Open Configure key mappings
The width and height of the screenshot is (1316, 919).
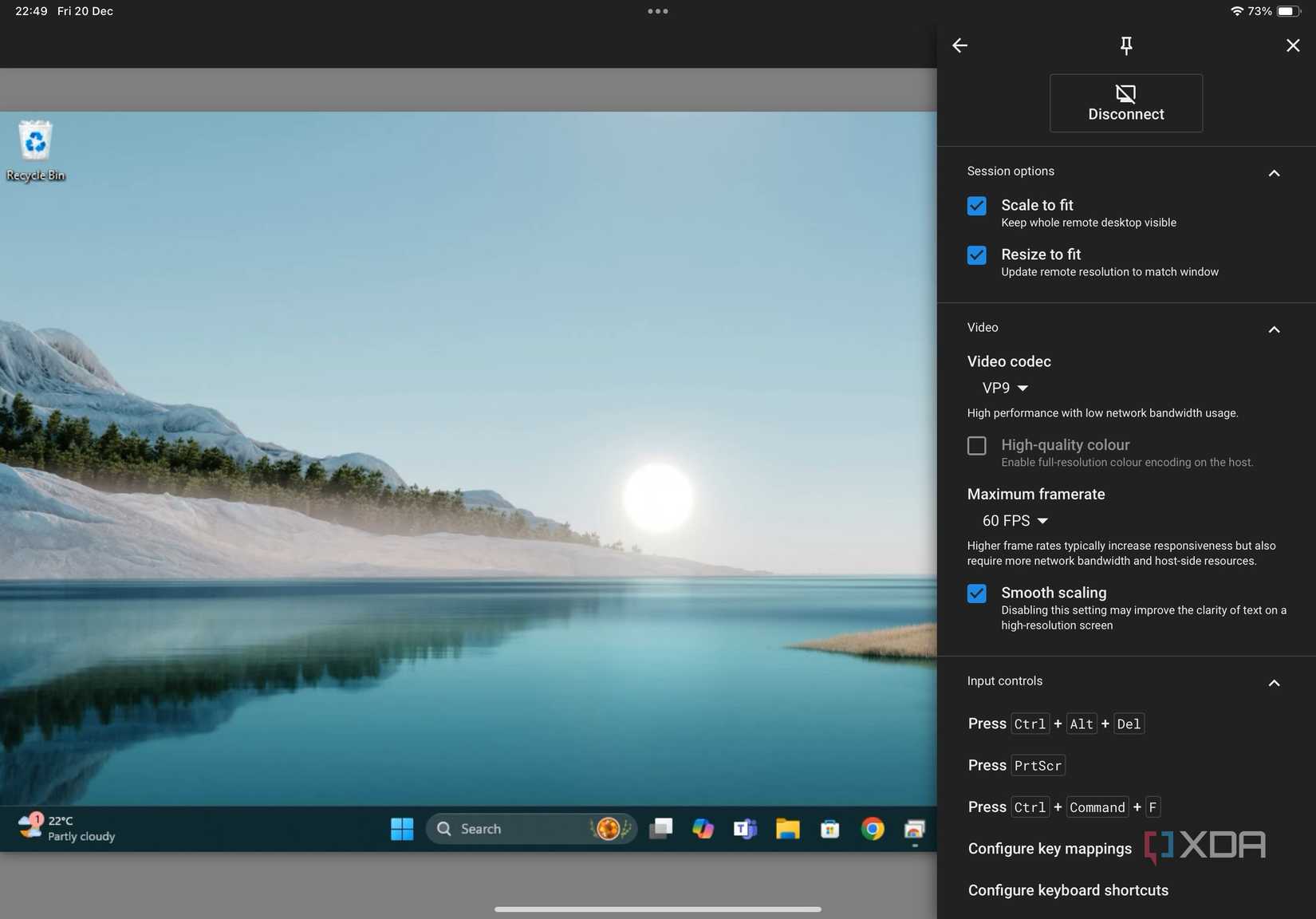[x=1049, y=849]
